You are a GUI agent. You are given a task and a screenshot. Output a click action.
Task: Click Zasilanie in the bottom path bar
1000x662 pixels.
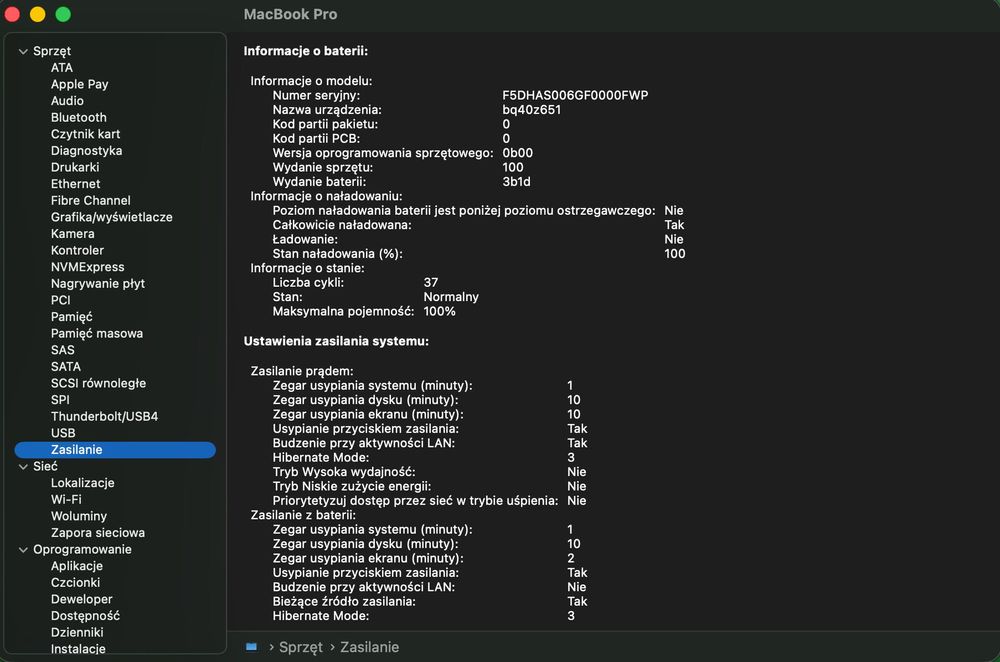click(x=369, y=647)
